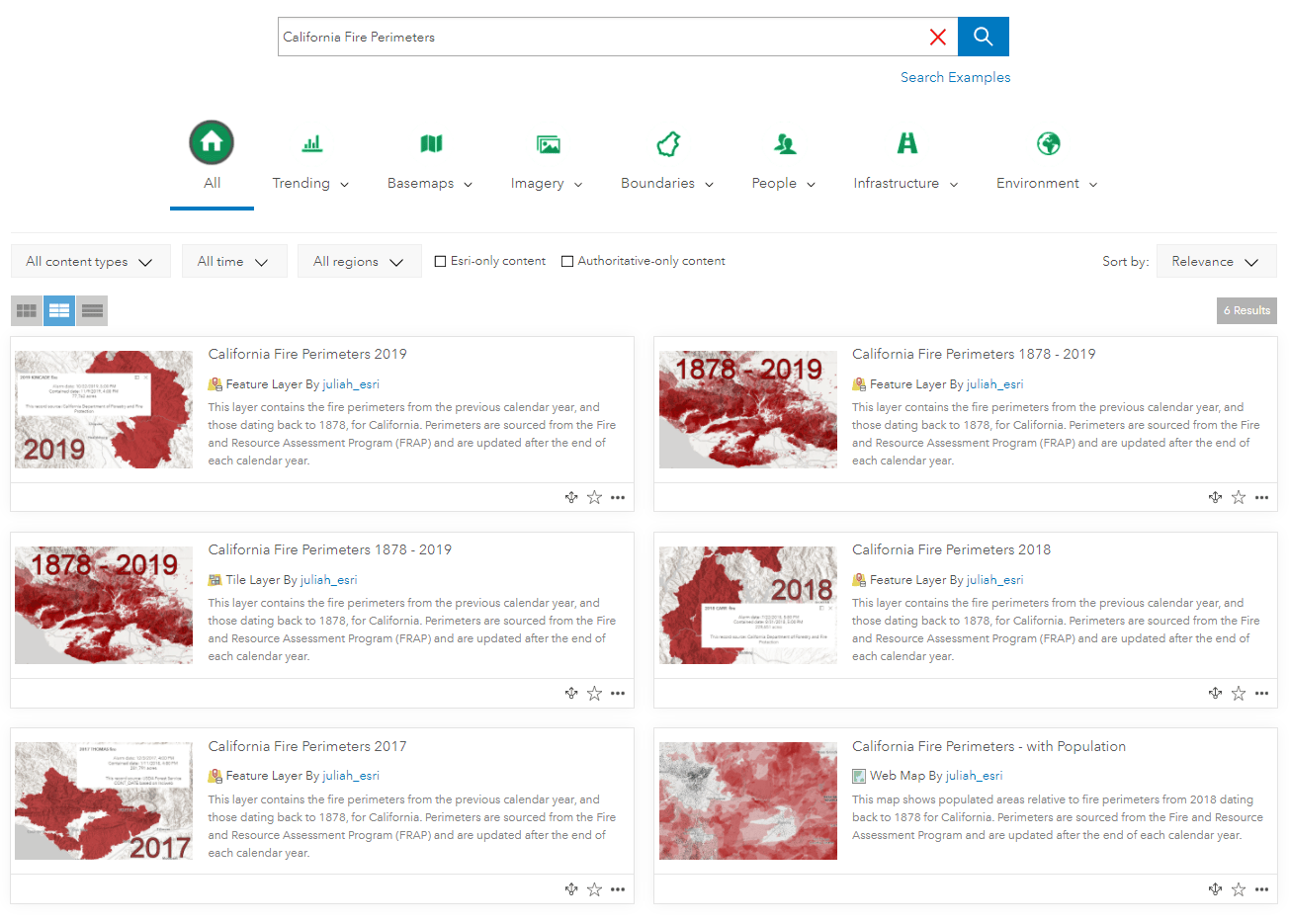This screenshot has width=1289, height=924.
Task: Favorite the California Fire Perimeters 2017 layer
Action: (x=594, y=889)
